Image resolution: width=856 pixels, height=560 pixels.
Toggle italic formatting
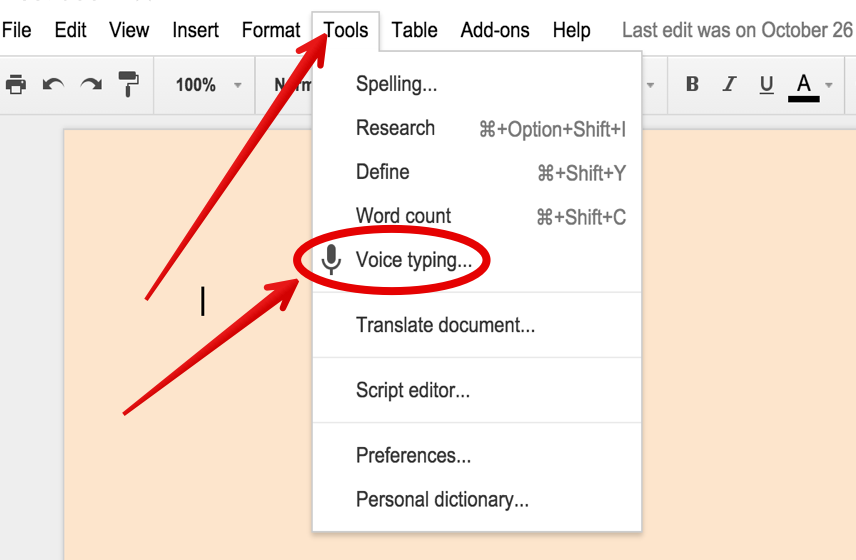pyautogui.click(x=729, y=85)
